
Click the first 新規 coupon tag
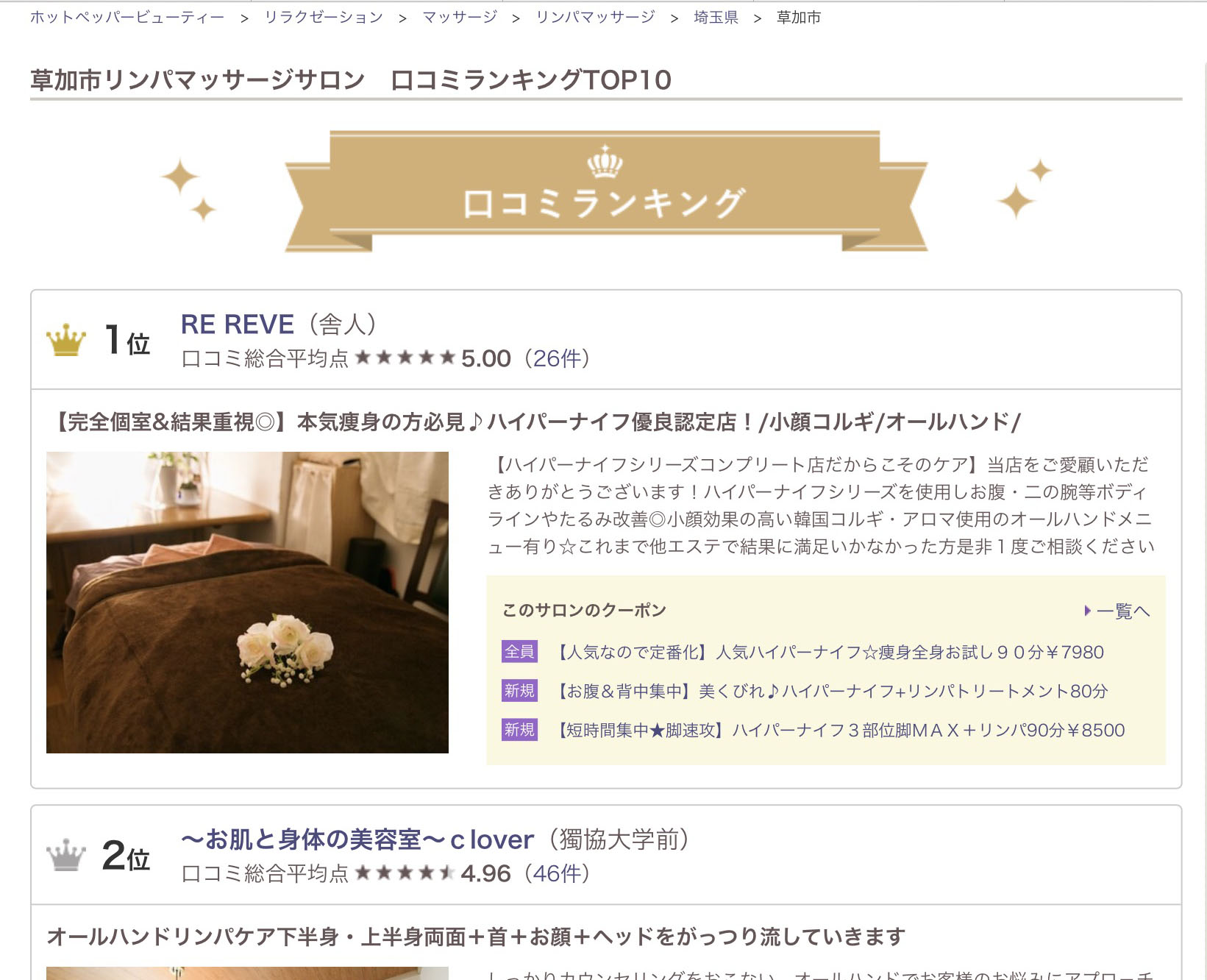click(519, 691)
